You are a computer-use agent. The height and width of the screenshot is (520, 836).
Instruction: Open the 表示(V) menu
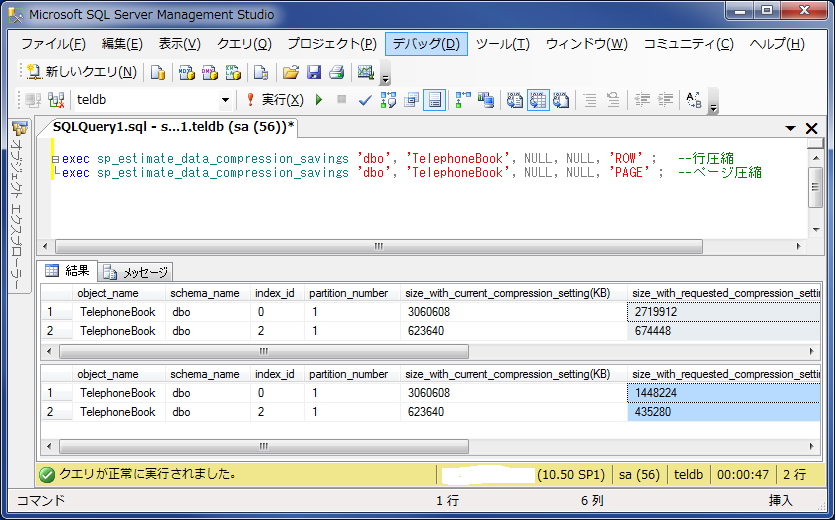pyautogui.click(x=180, y=44)
